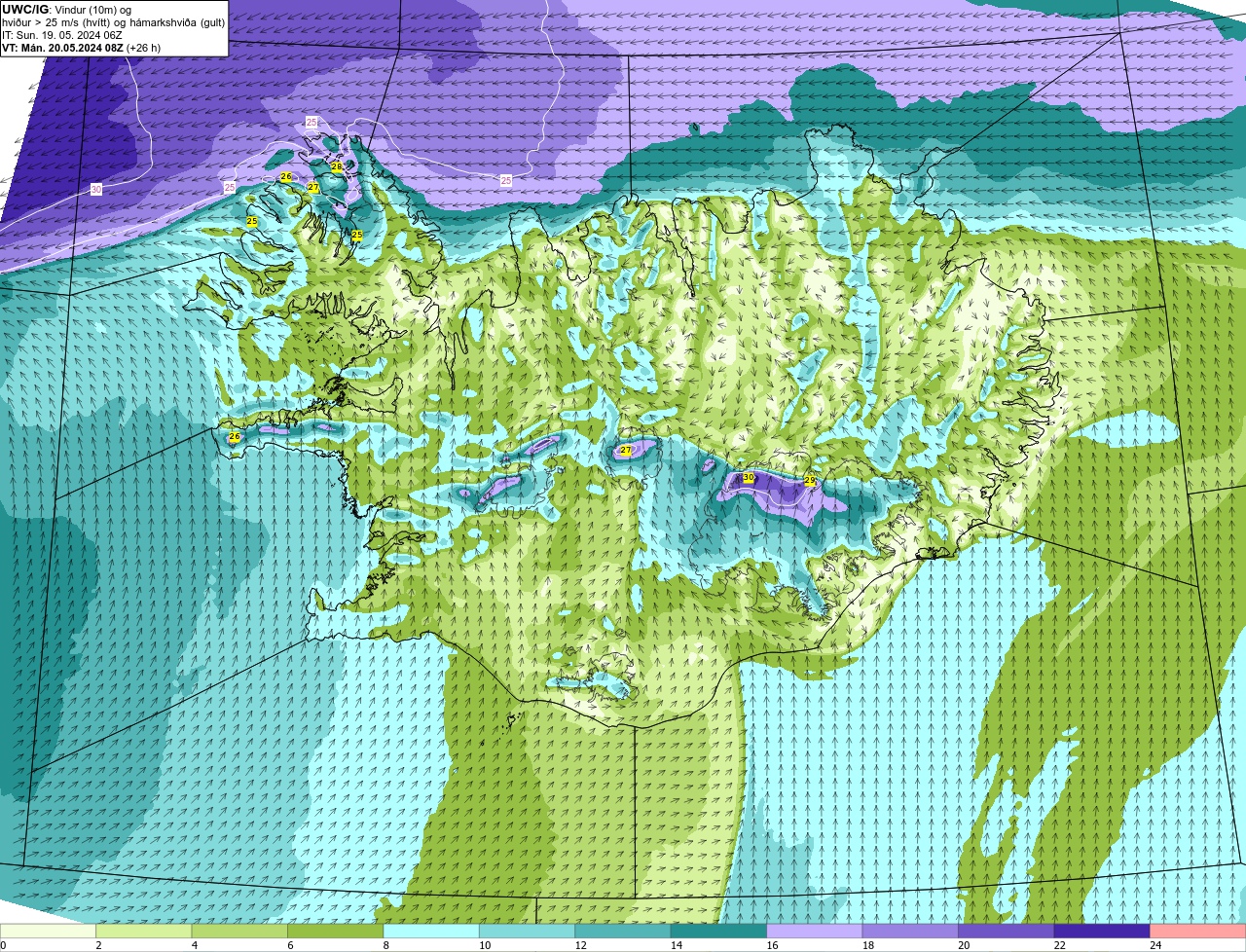Click the legend scale label "12"
This screenshot has height=952, width=1246.
click(x=579, y=945)
